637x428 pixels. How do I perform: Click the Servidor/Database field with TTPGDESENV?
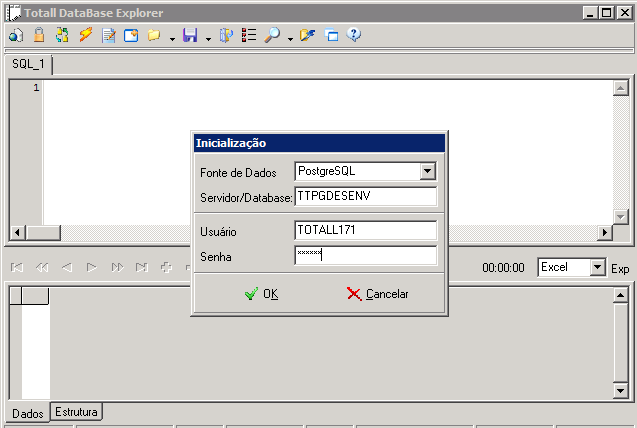365,196
